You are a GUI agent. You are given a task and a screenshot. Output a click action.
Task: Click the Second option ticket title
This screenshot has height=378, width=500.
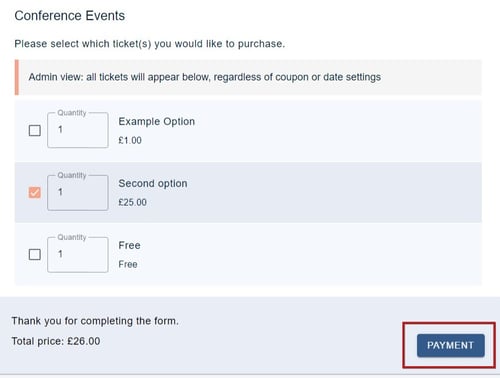pos(153,183)
